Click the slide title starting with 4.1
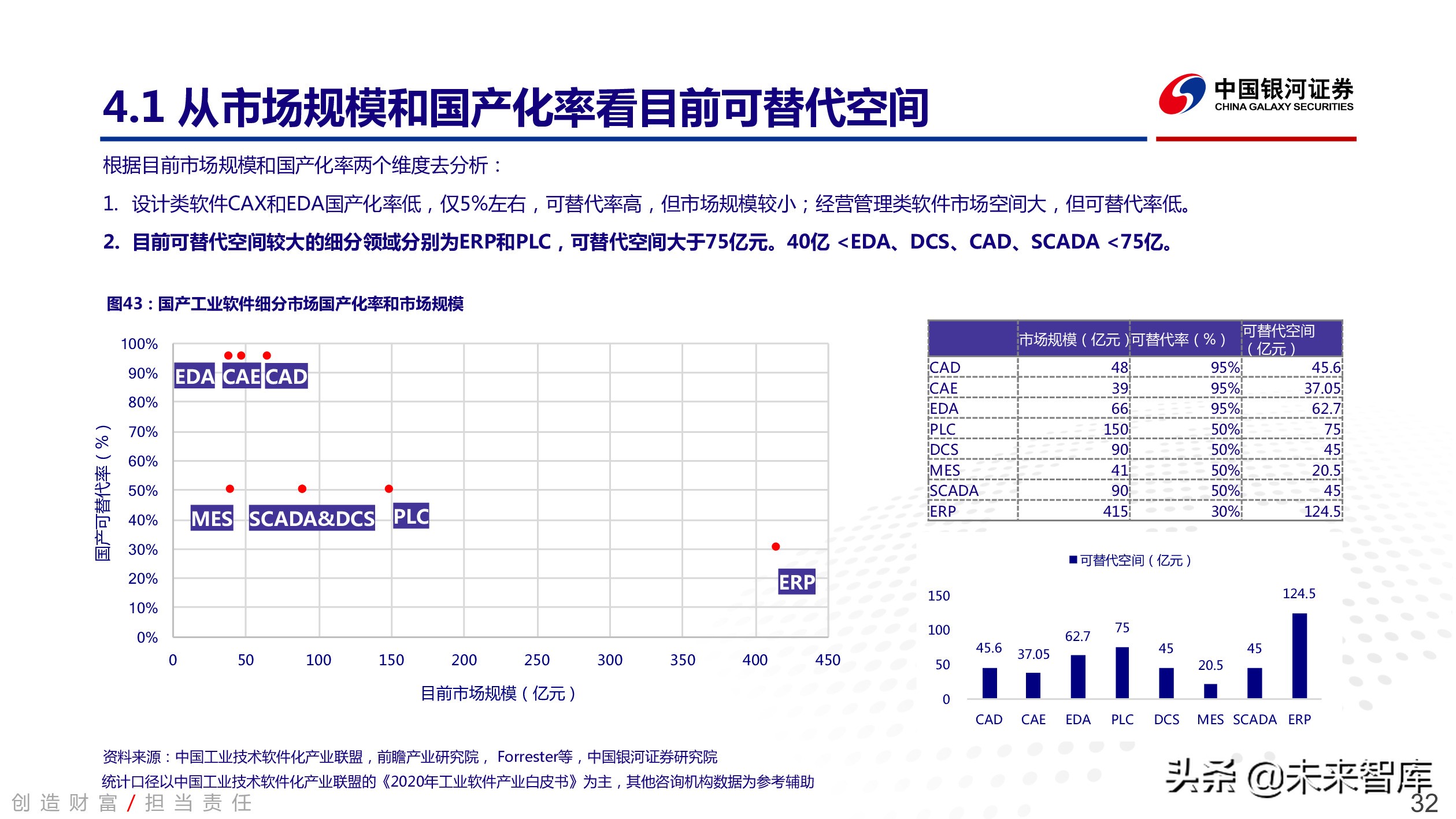Image resolution: width=1456 pixels, height=819 pixels. (x=516, y=108)
